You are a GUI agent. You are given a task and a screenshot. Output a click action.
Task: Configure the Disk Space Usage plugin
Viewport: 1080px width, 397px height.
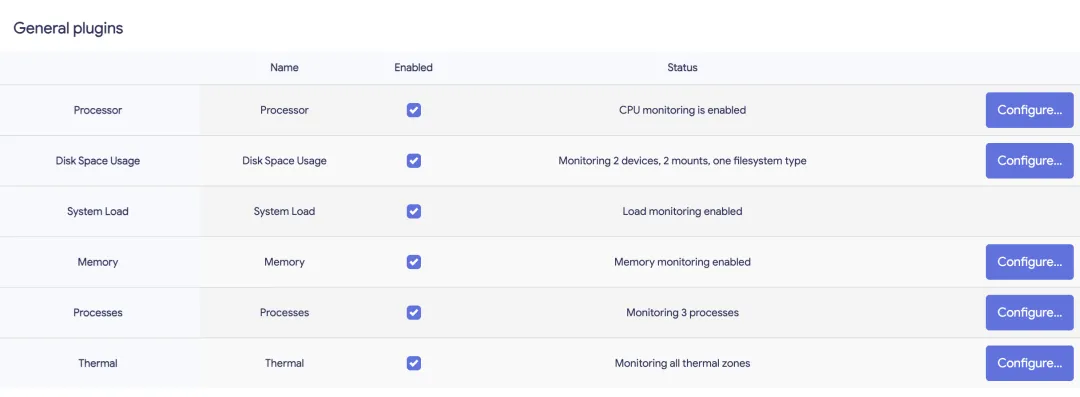[1029, 161]
